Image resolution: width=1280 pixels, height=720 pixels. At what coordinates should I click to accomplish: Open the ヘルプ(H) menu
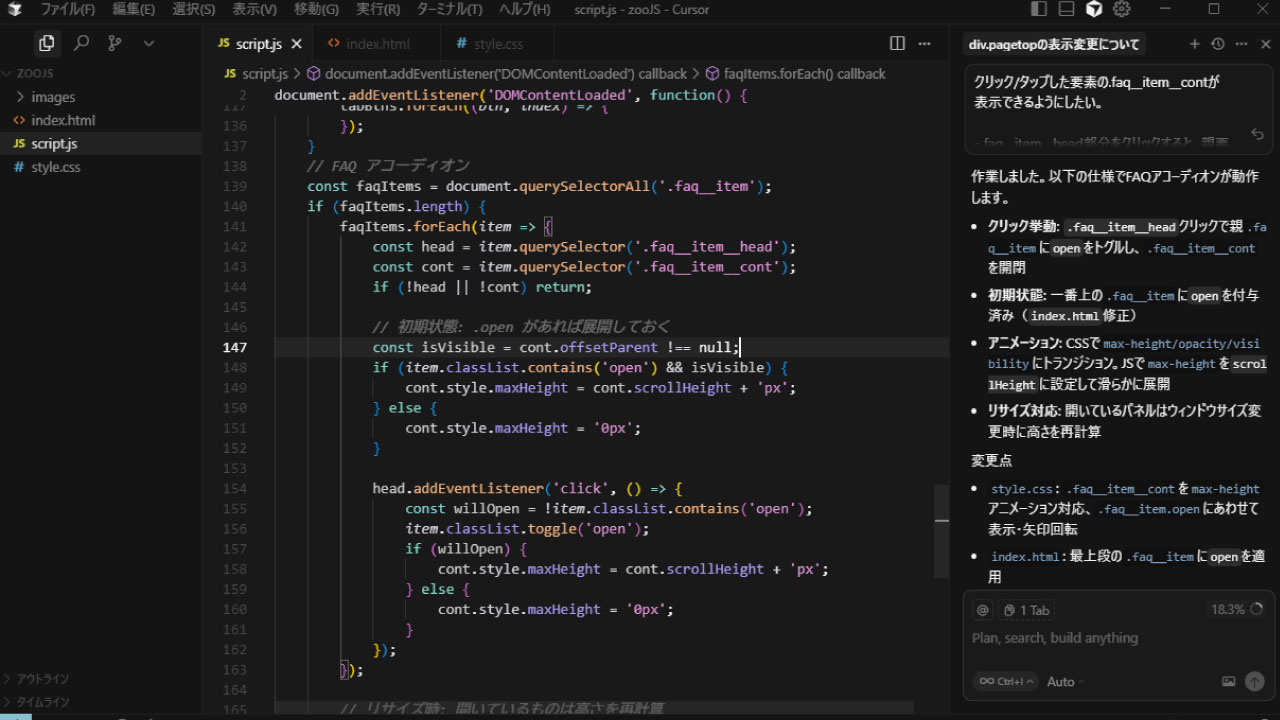click(524, 9)
